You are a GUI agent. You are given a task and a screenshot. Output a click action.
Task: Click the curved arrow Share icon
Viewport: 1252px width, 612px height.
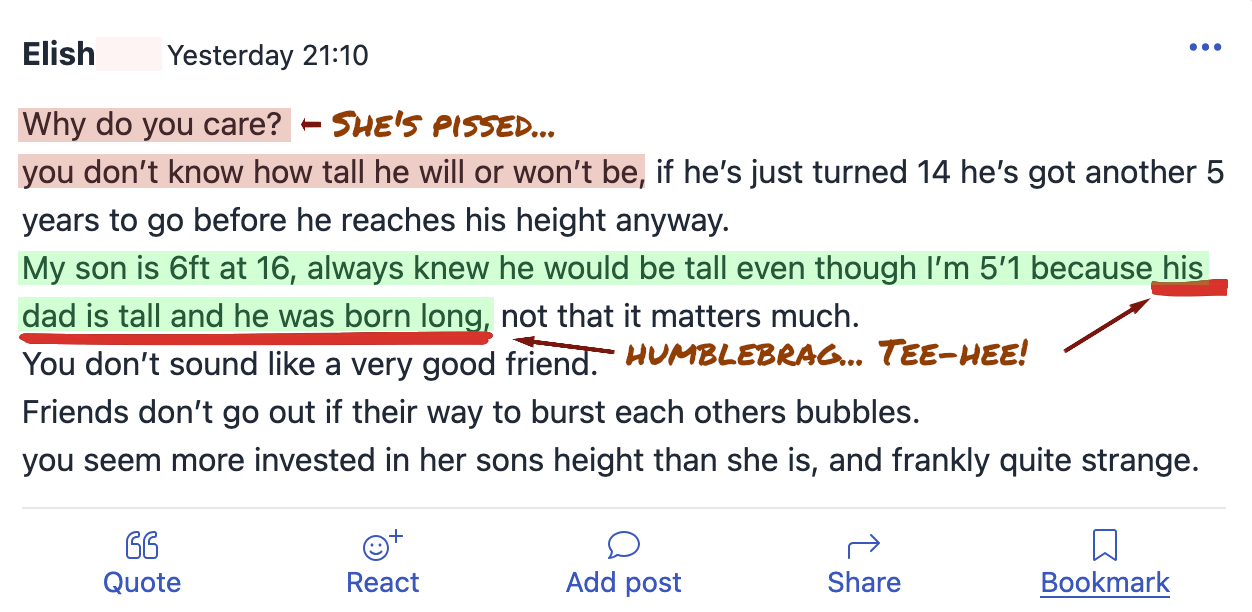862,544
